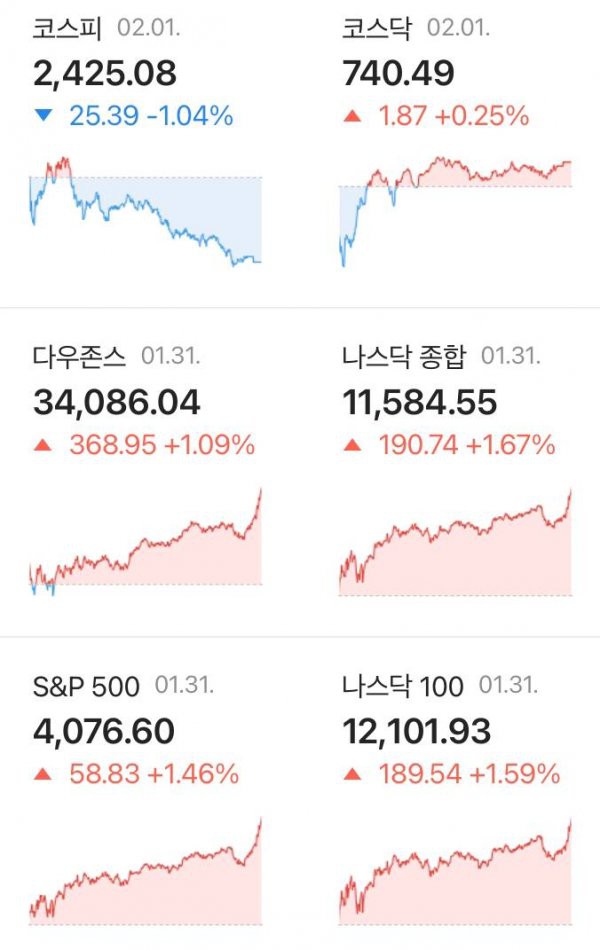
Task: Select the 코스닥 intraday chart
Action: [455, 212]
